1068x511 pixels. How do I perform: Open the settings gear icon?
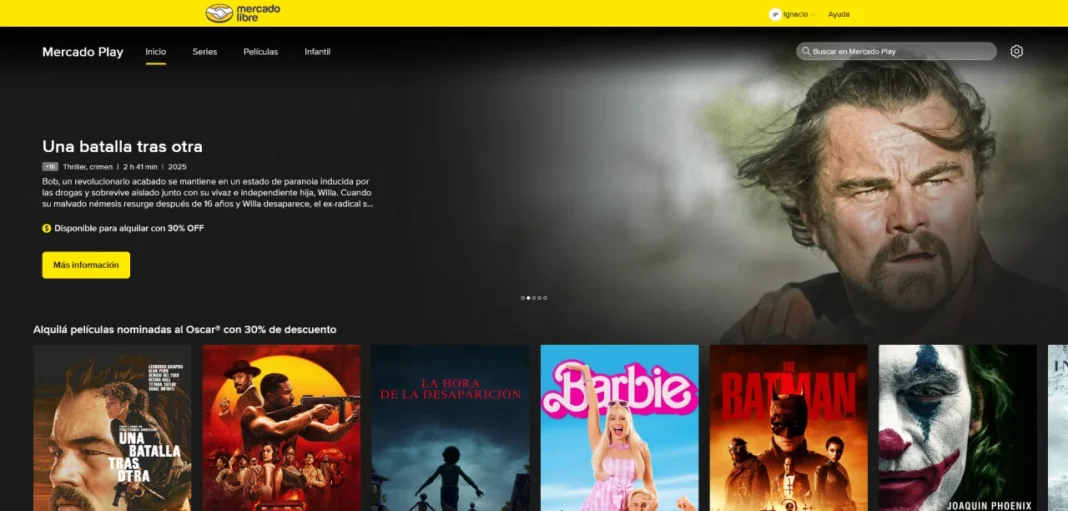[x=1016, y=52]
